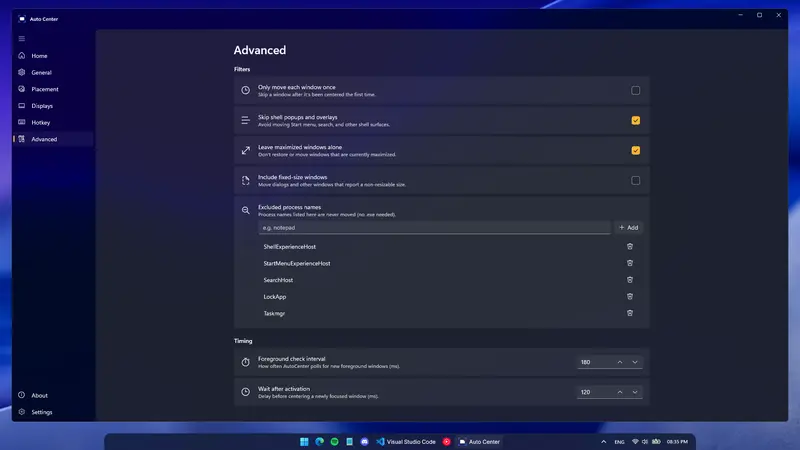
Task: Open Hotkey page
Action: tap(53, 122)
